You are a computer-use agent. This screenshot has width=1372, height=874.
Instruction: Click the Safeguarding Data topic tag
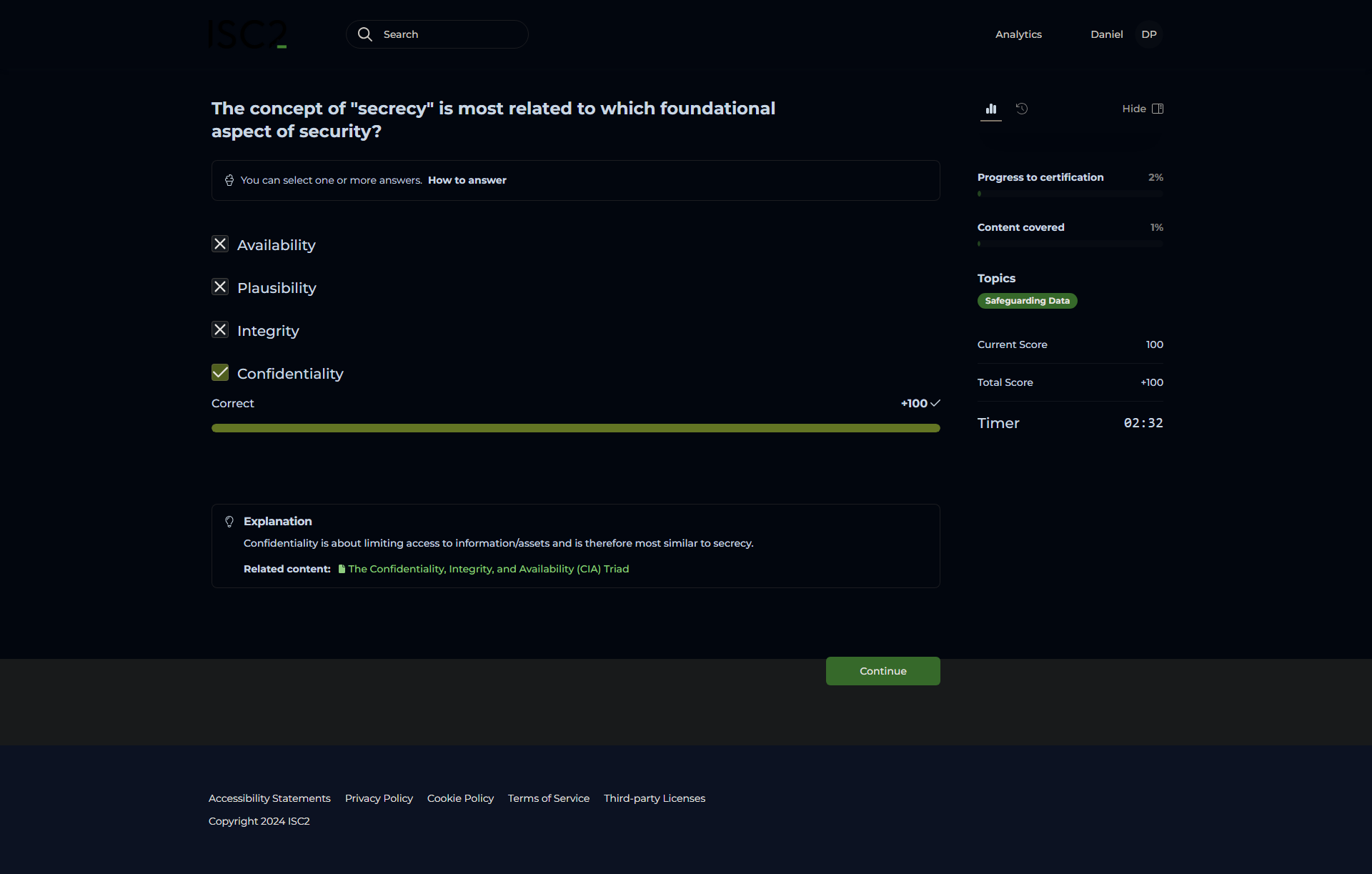tap(1027, 301)
